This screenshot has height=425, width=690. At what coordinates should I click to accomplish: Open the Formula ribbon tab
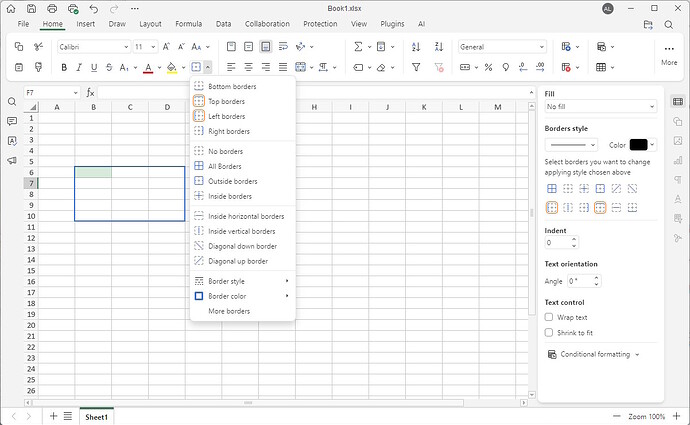click(x=188, y=23)
